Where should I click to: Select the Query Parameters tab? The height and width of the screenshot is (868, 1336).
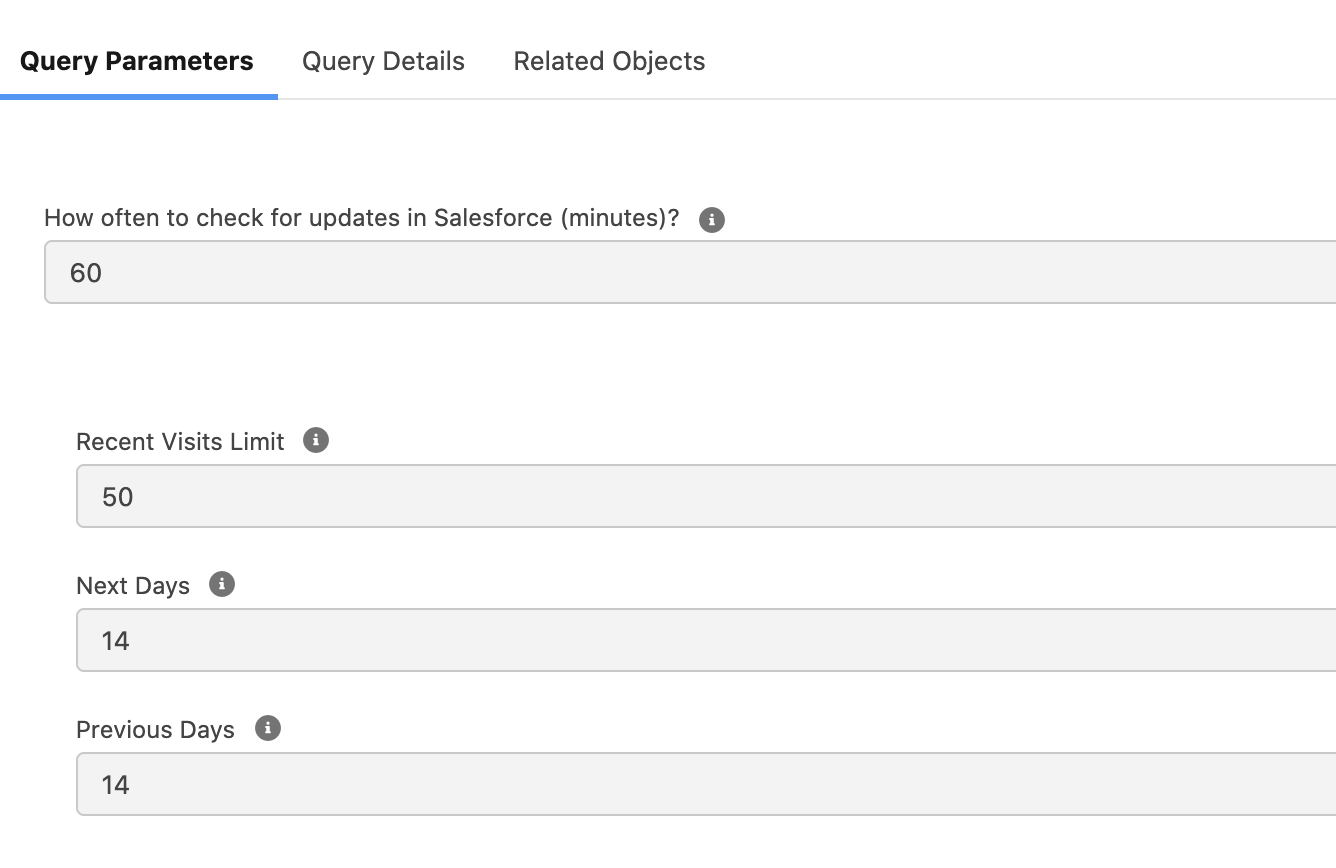click(x=137, y=62)
